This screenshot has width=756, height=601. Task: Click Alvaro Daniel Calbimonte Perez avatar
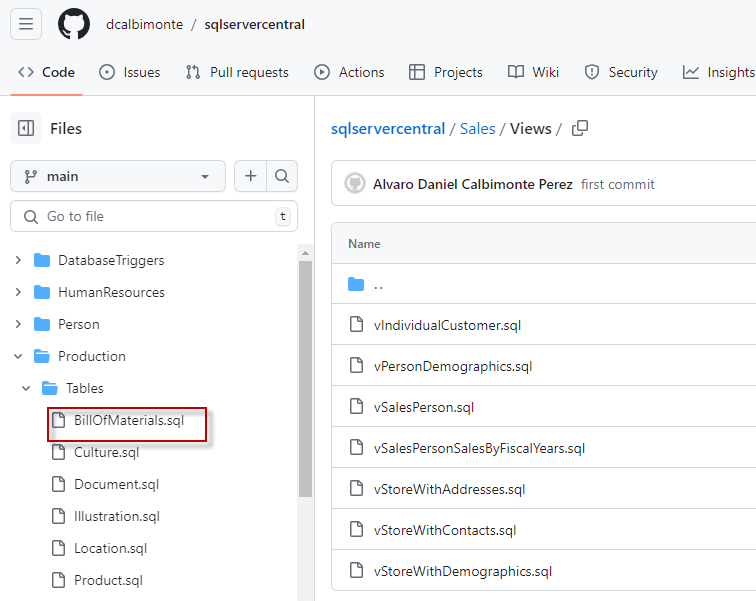click(x=354, y=184)
